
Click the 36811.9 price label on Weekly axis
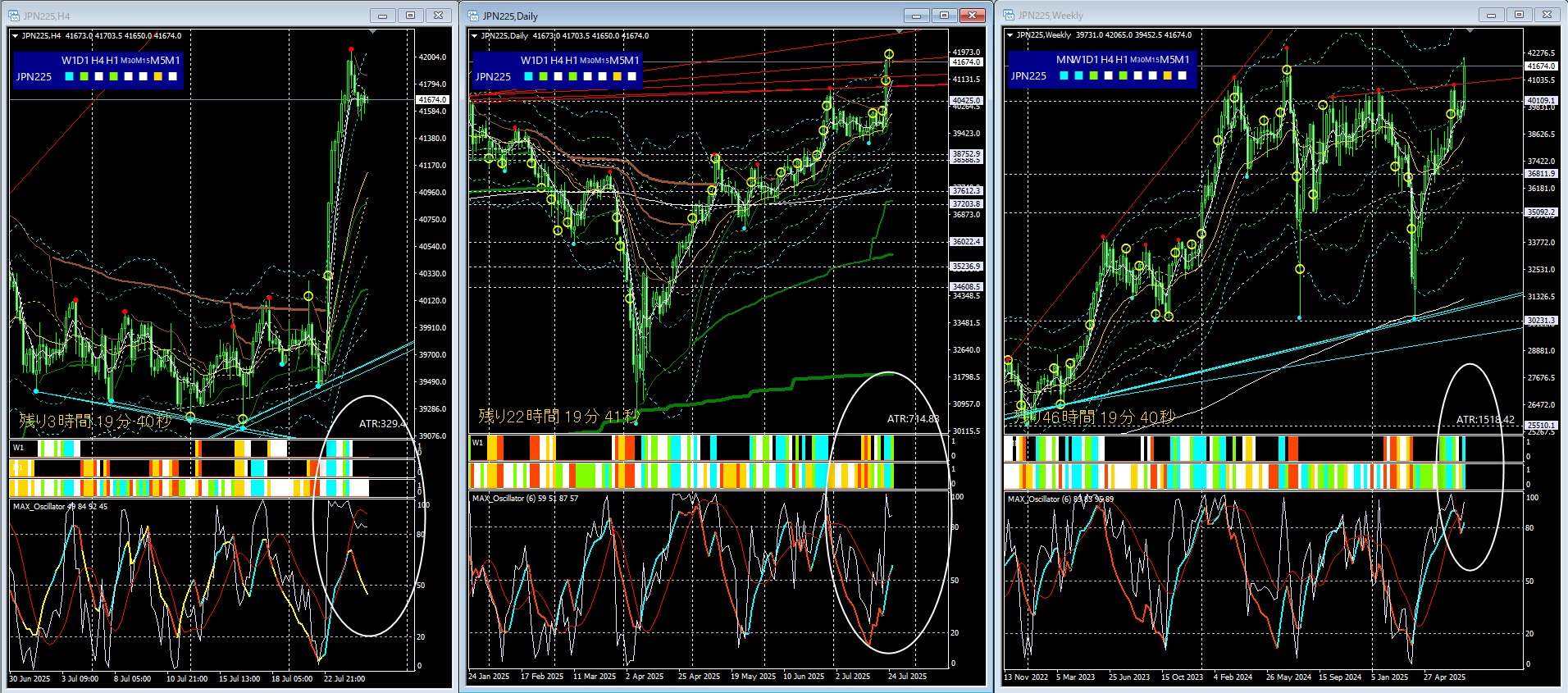[x=1541, y=173]
